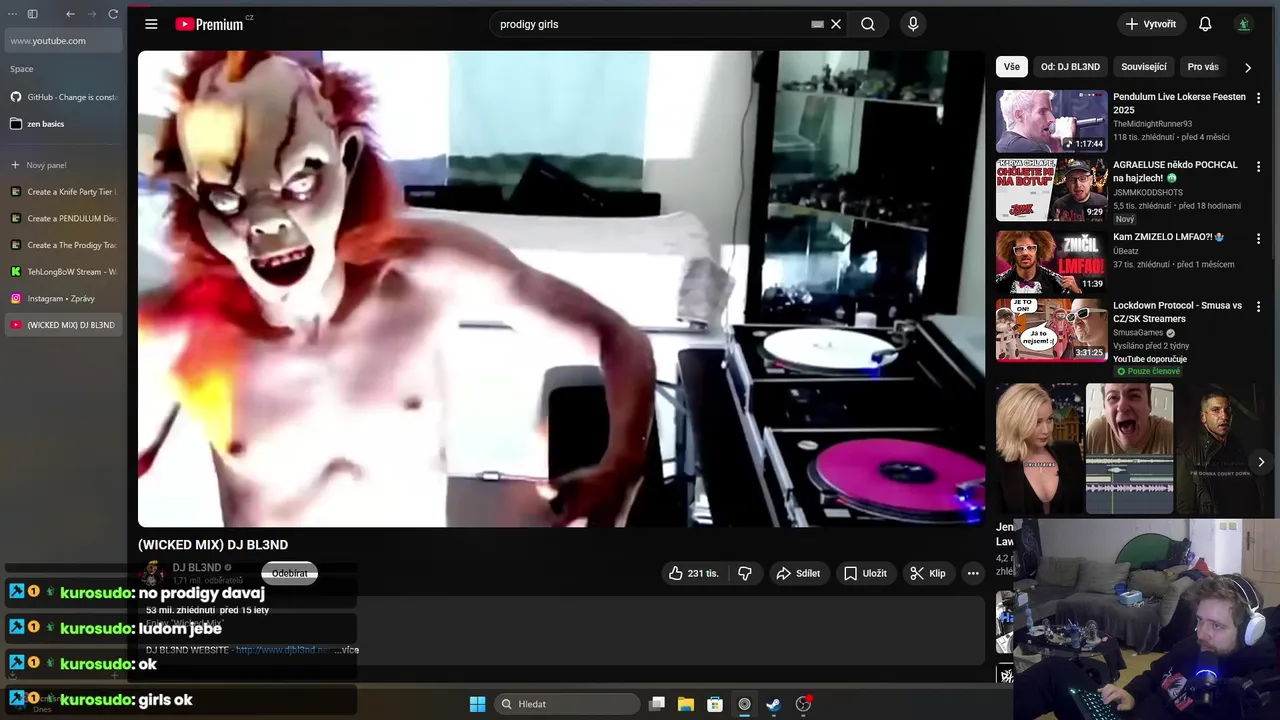Open DJ BL3ND channel avatar
Image resolution: width=1280 pixels, height=720 pixels.
click(x=152, y=573)
